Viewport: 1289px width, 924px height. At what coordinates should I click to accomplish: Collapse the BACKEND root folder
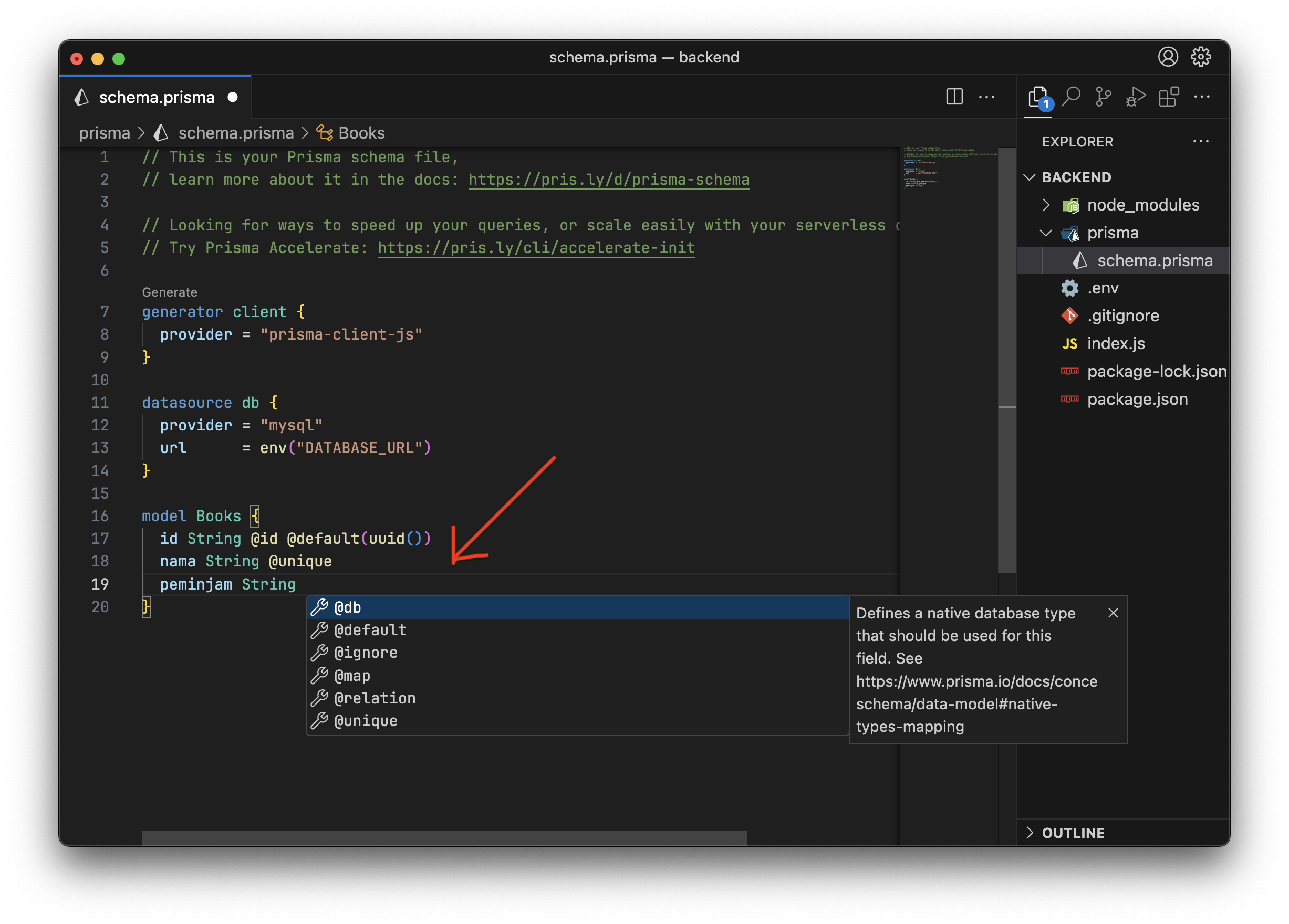(x=1076, y=177)
